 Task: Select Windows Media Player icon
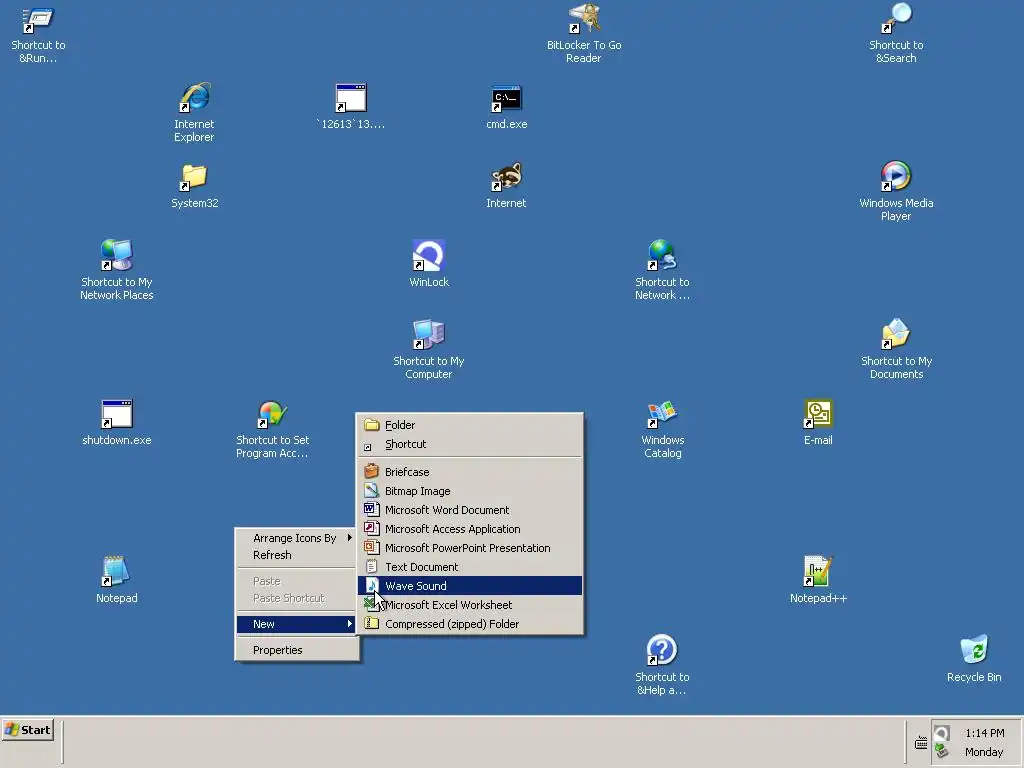click(x=896, y=191)
